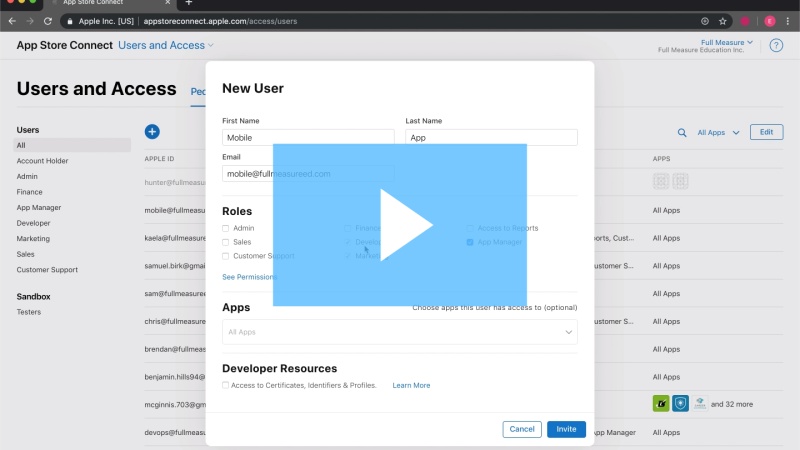
Task: Click First Name field
Action: [308, 137]
